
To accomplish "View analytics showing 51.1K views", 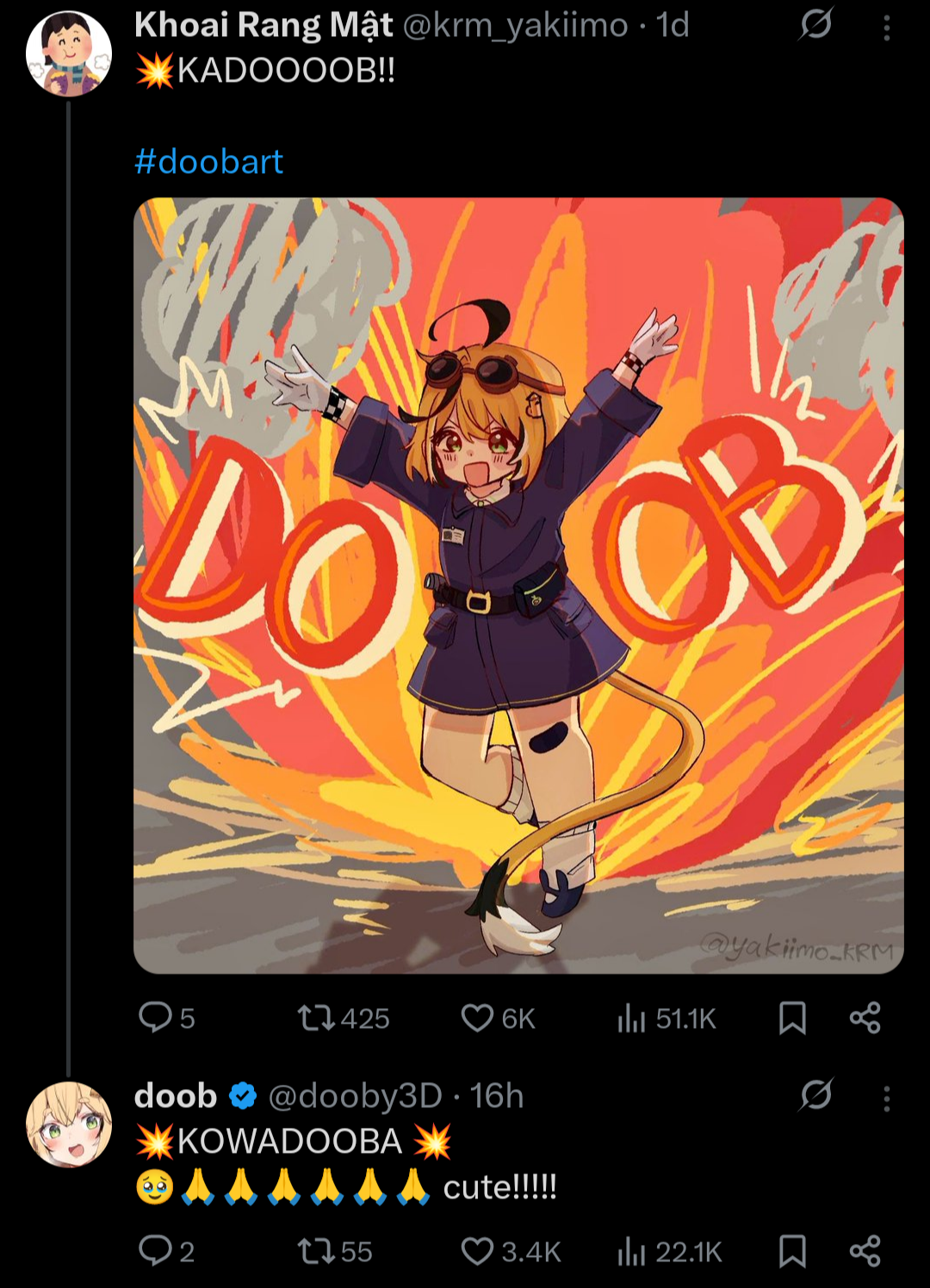I will click(x=631, y=1019).
